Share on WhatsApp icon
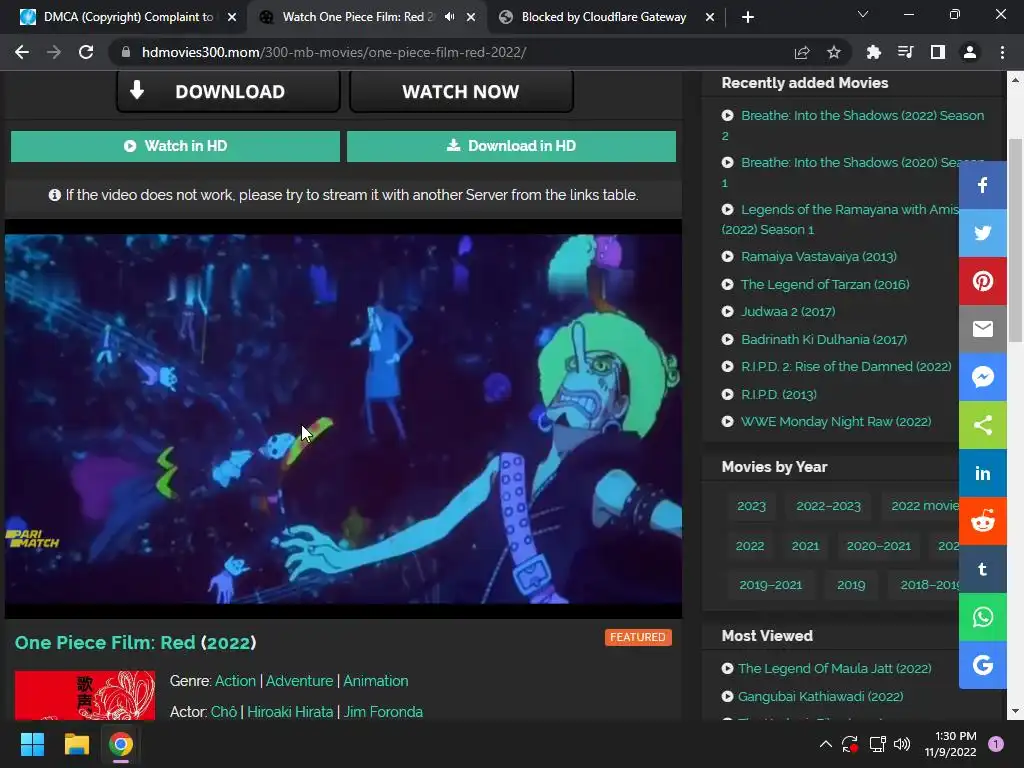This screenshot has width=1024, height=768. 982,617
